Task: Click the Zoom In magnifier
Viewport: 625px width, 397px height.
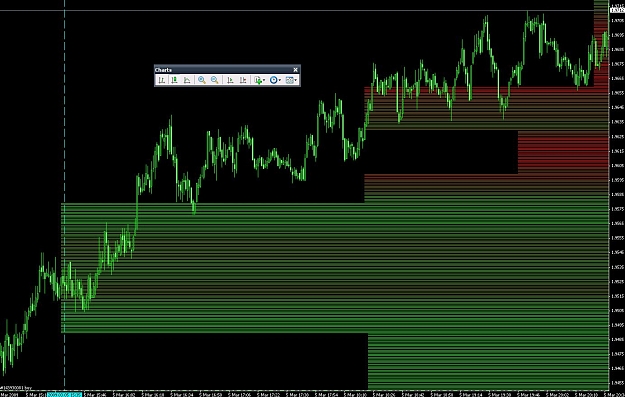Action: pos(202,80)
